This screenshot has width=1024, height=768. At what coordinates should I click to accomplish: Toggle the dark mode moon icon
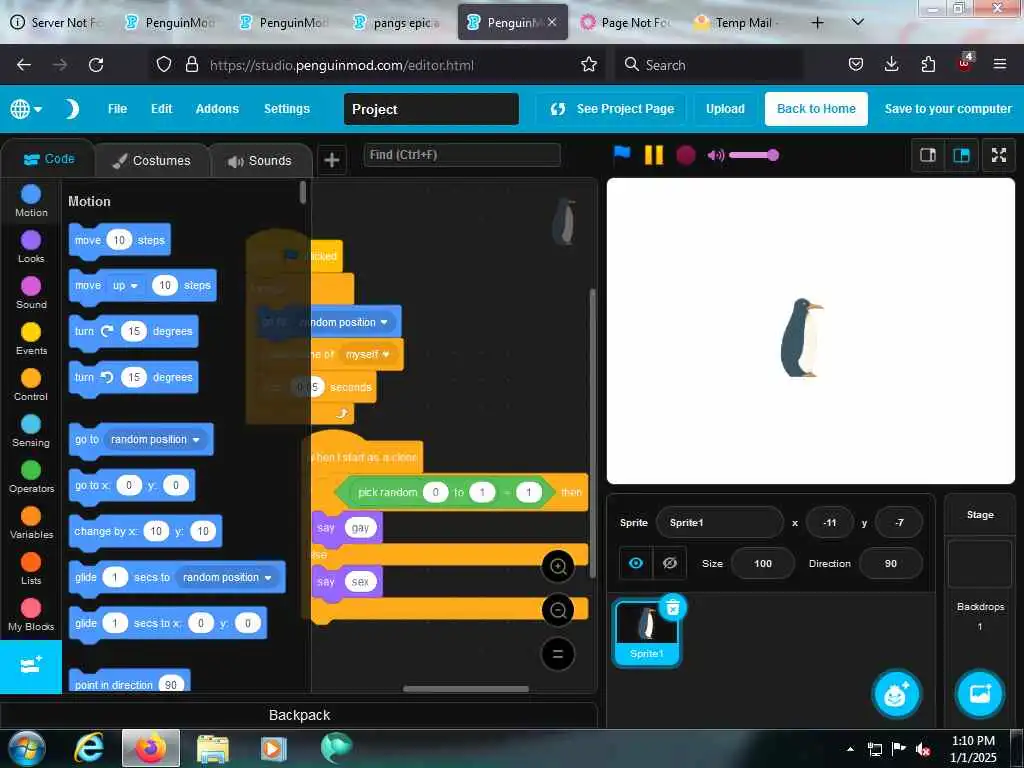pyautogui.click(x=72, y=108)
